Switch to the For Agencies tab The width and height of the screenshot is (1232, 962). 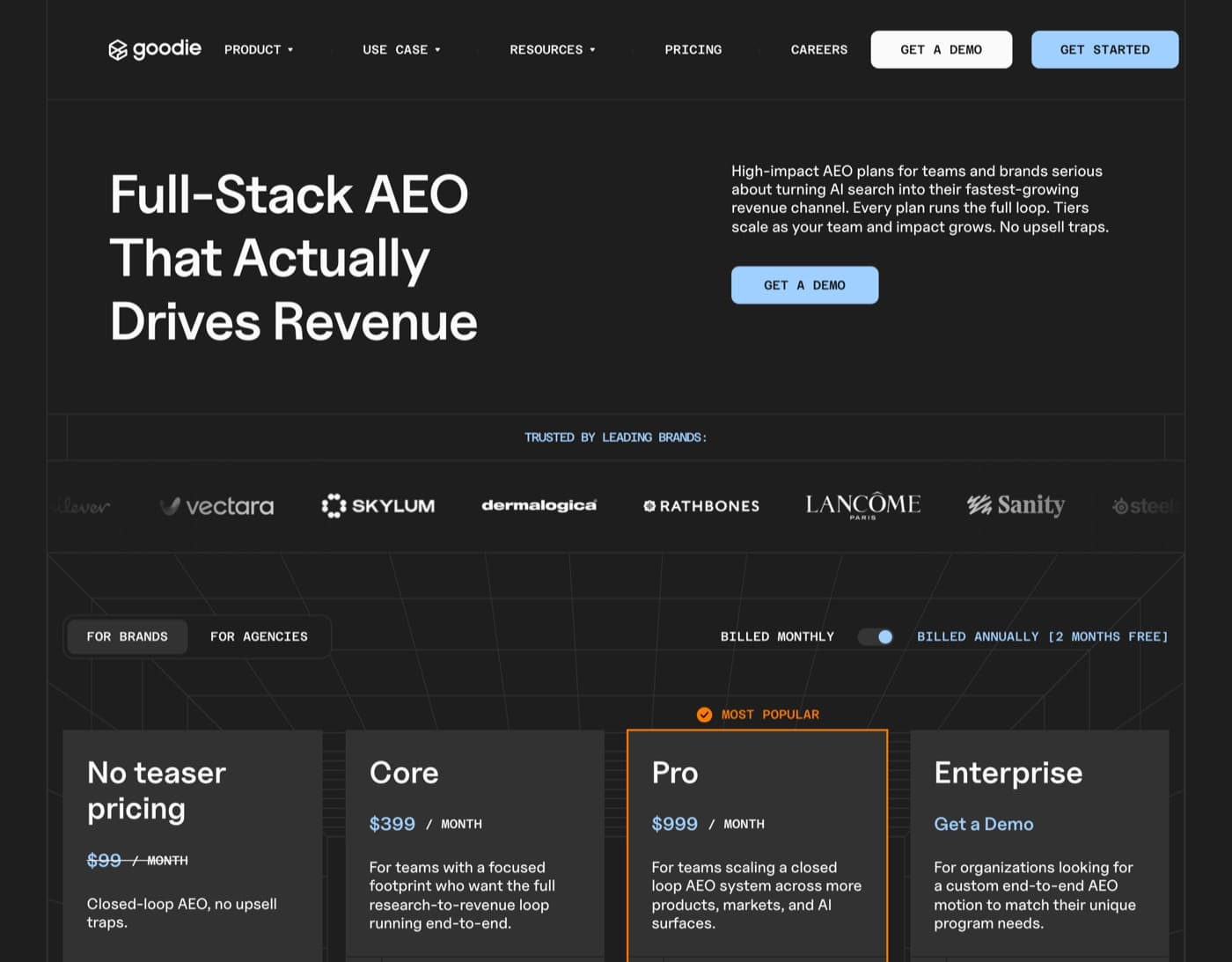point(259,636)
